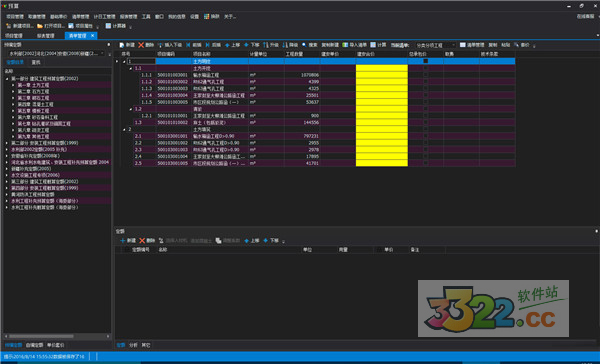Tick the checkbox in row 1.1.1
Screen dimensions: 600x364
pyautogui.click(x=426, y=75)
